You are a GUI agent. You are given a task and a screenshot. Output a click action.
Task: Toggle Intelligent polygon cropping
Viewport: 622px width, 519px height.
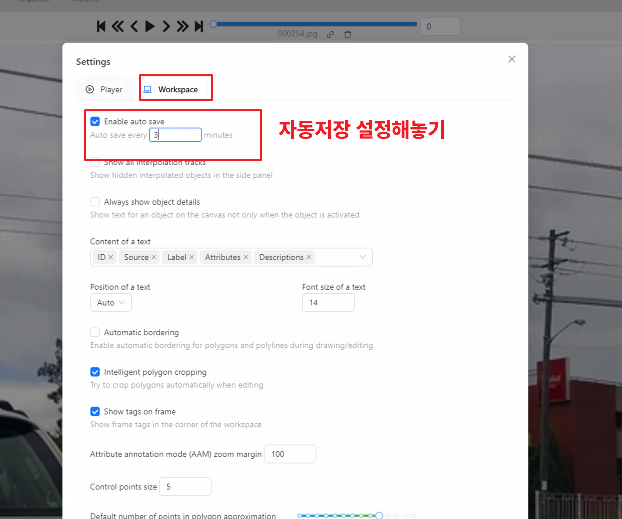point(95,372)
